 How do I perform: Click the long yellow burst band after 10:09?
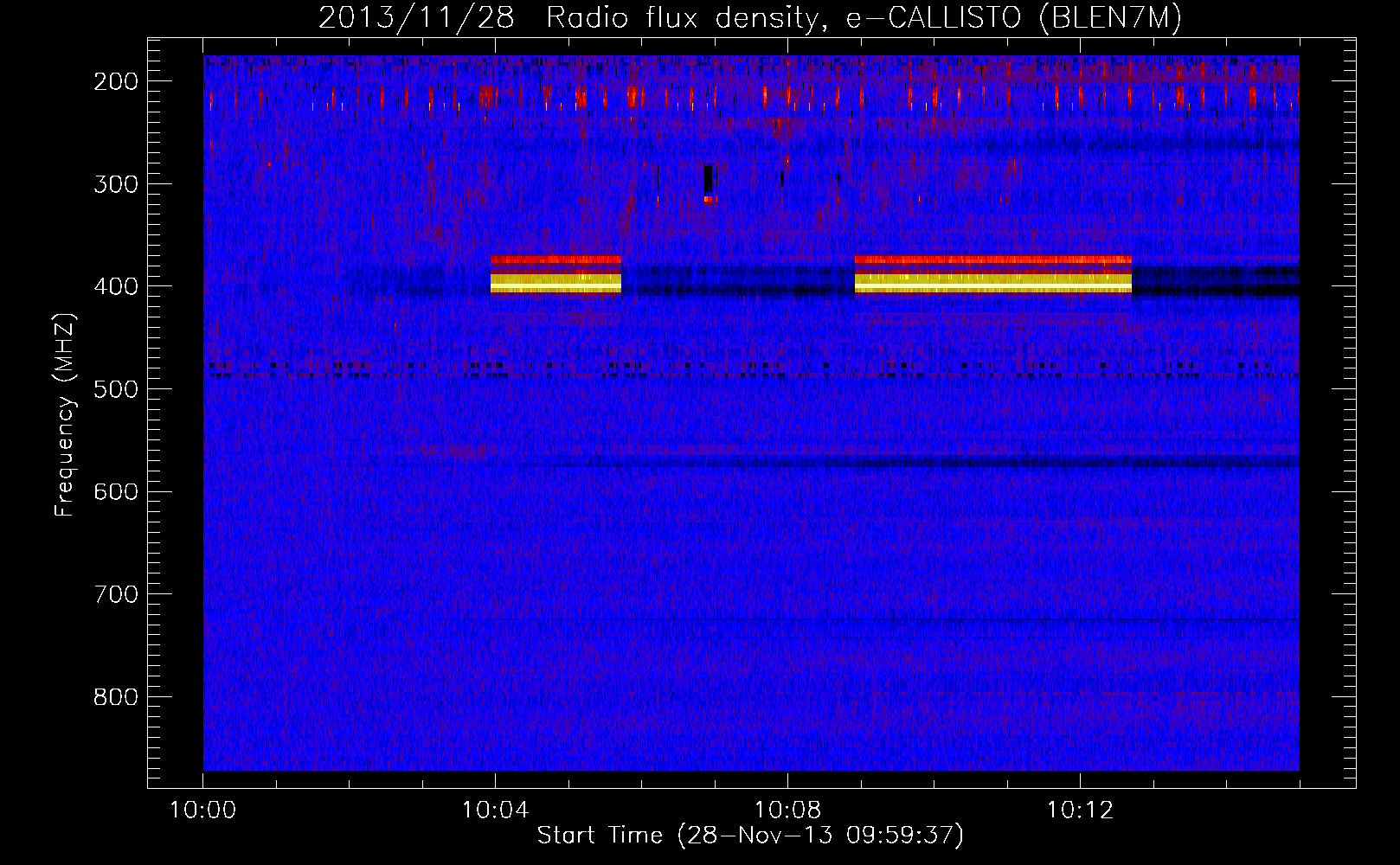(x=992, y=283)
